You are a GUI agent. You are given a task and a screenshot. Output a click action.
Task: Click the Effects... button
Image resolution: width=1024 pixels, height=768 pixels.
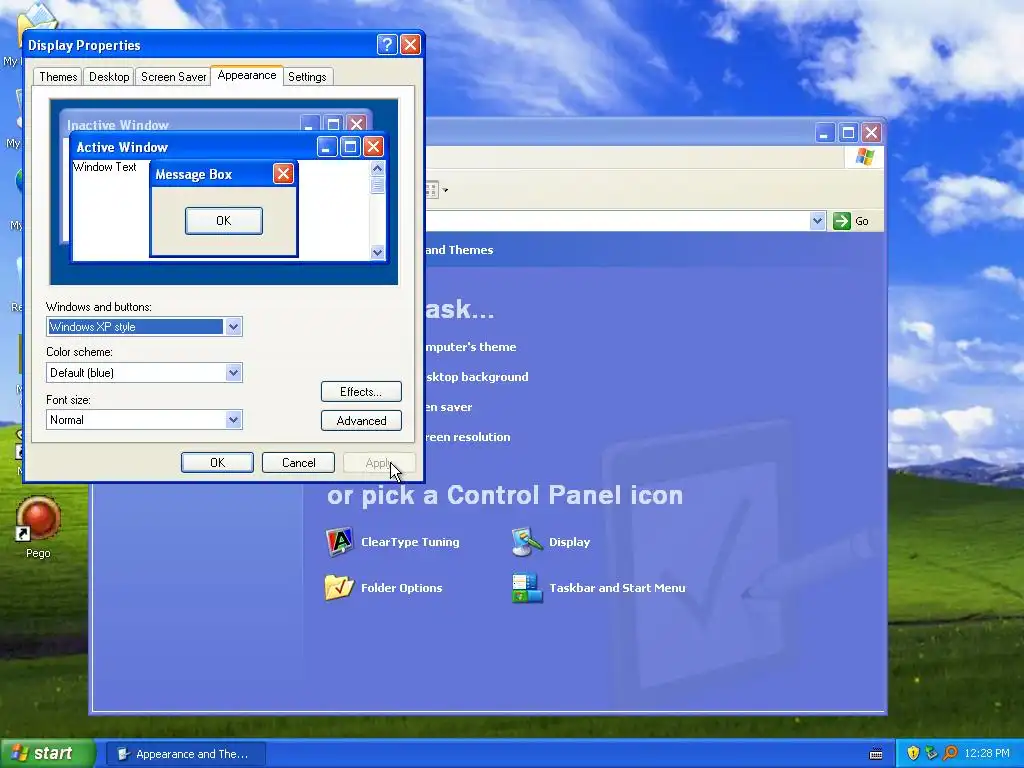click(361, 392)
